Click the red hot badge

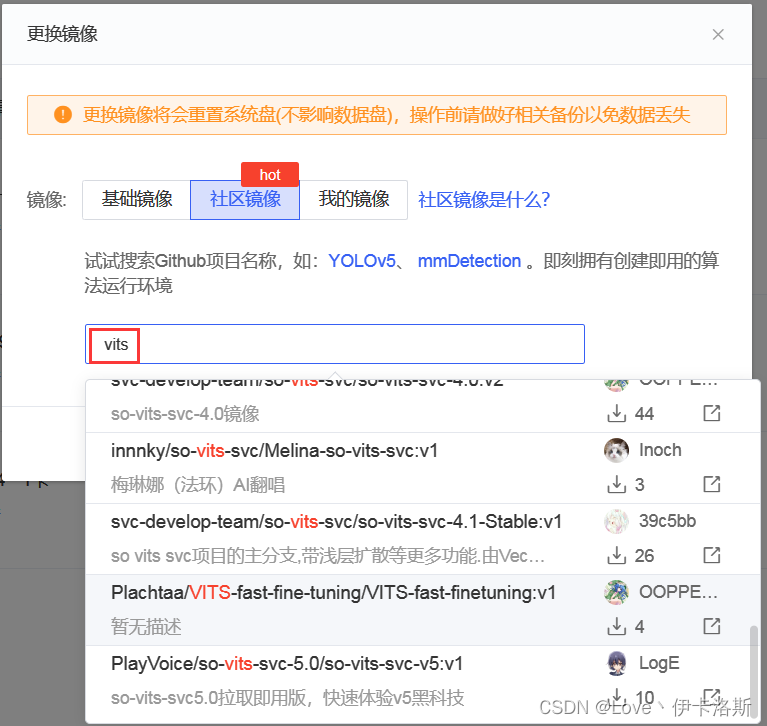point(270,175)
